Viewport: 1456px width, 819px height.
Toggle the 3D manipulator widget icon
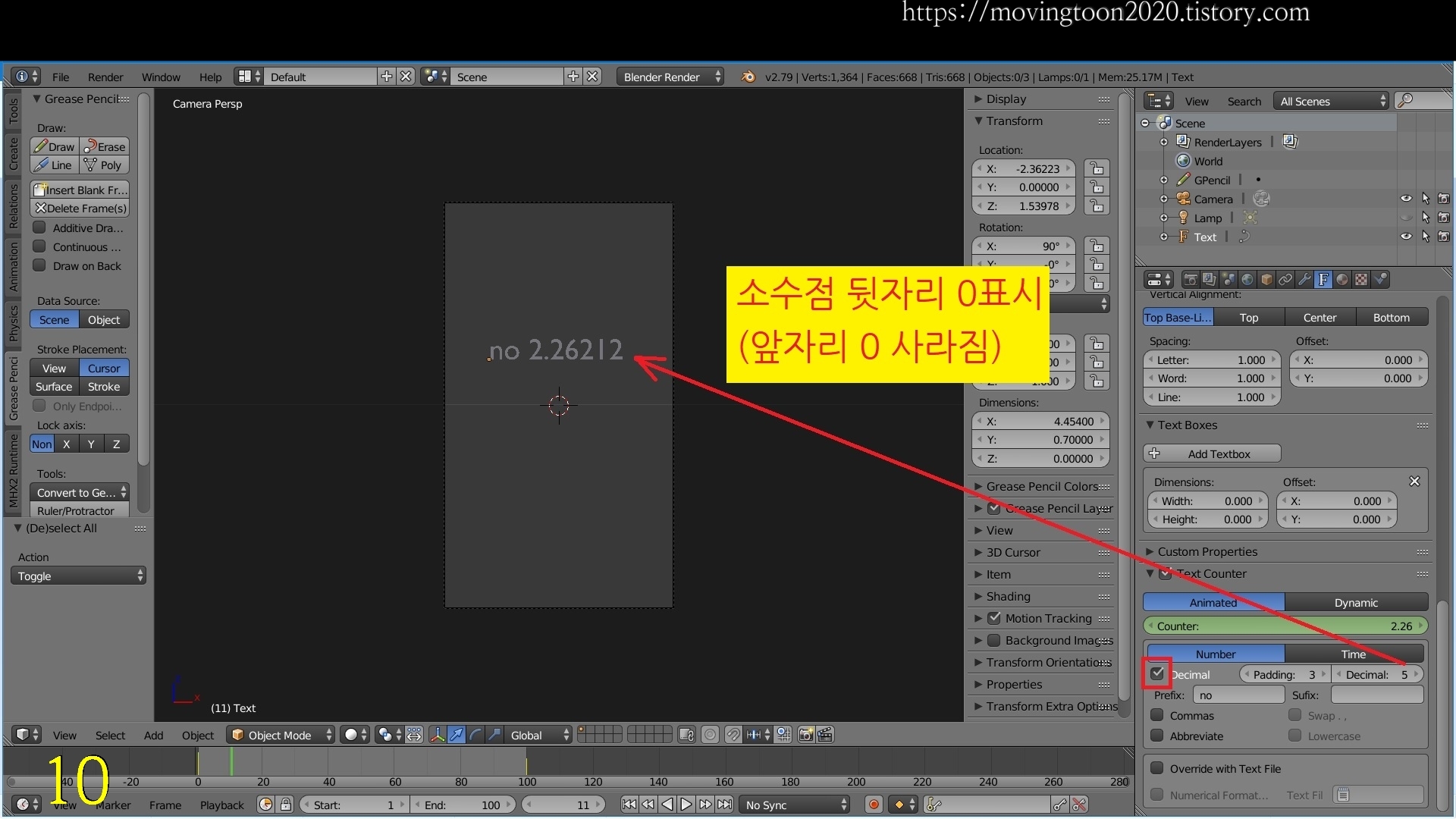click(x=438, y=735)
